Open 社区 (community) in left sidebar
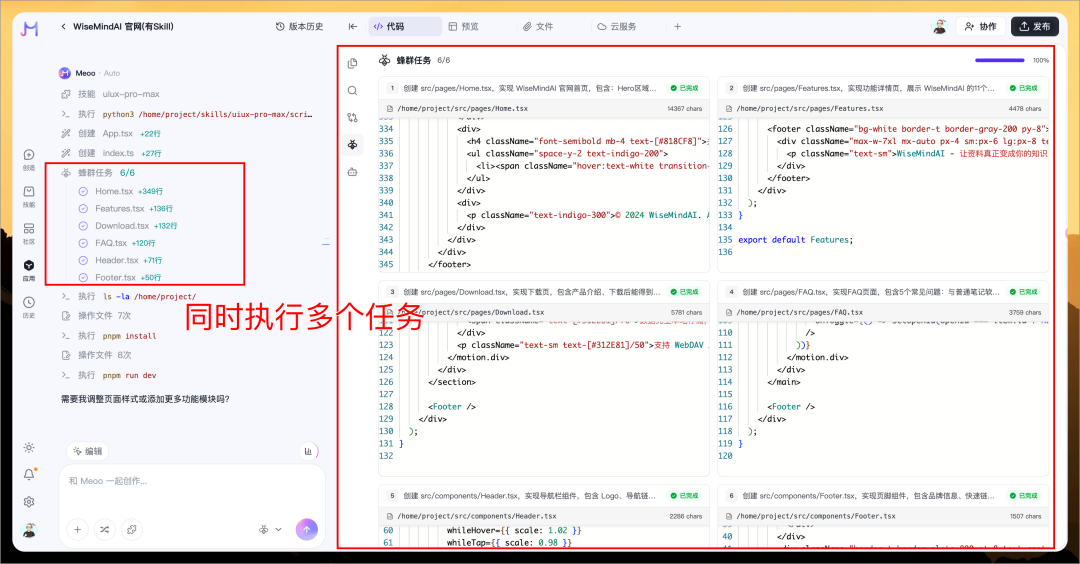This screenshot has width=1080, height=564. tap(29, 233)
